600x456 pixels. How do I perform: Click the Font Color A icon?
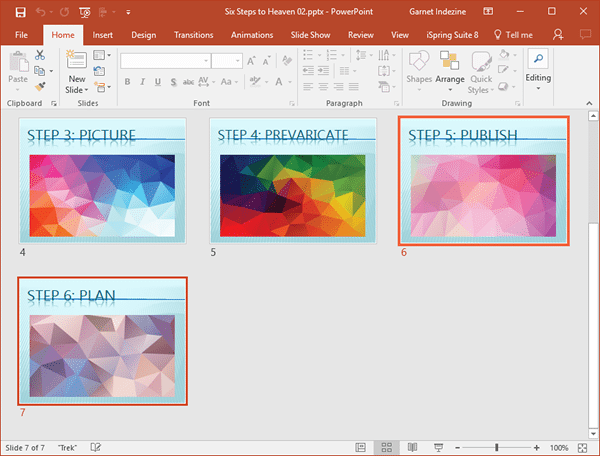coord(279,82)
